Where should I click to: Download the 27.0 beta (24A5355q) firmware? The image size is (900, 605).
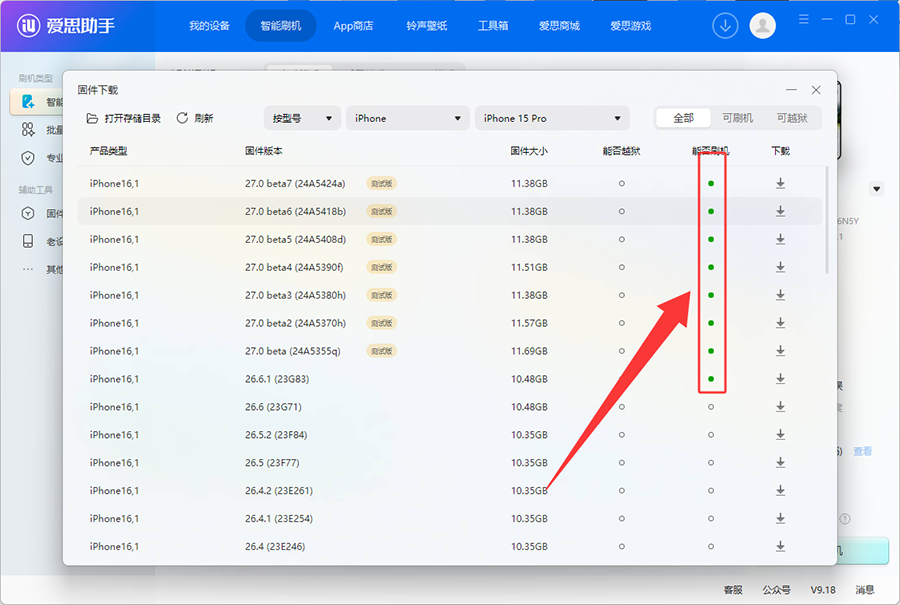780,351
